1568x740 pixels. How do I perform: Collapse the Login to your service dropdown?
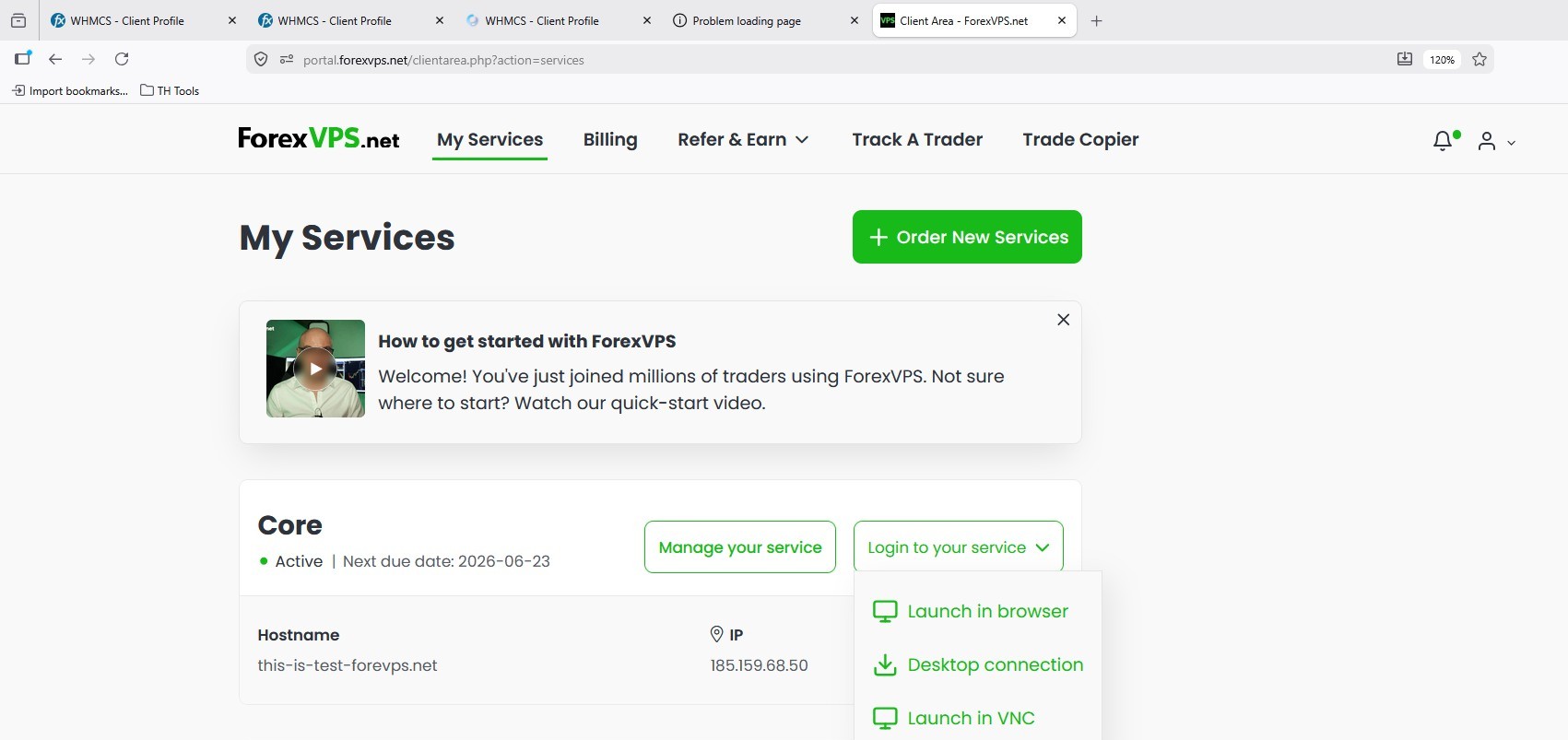click(x=959, y=547)
